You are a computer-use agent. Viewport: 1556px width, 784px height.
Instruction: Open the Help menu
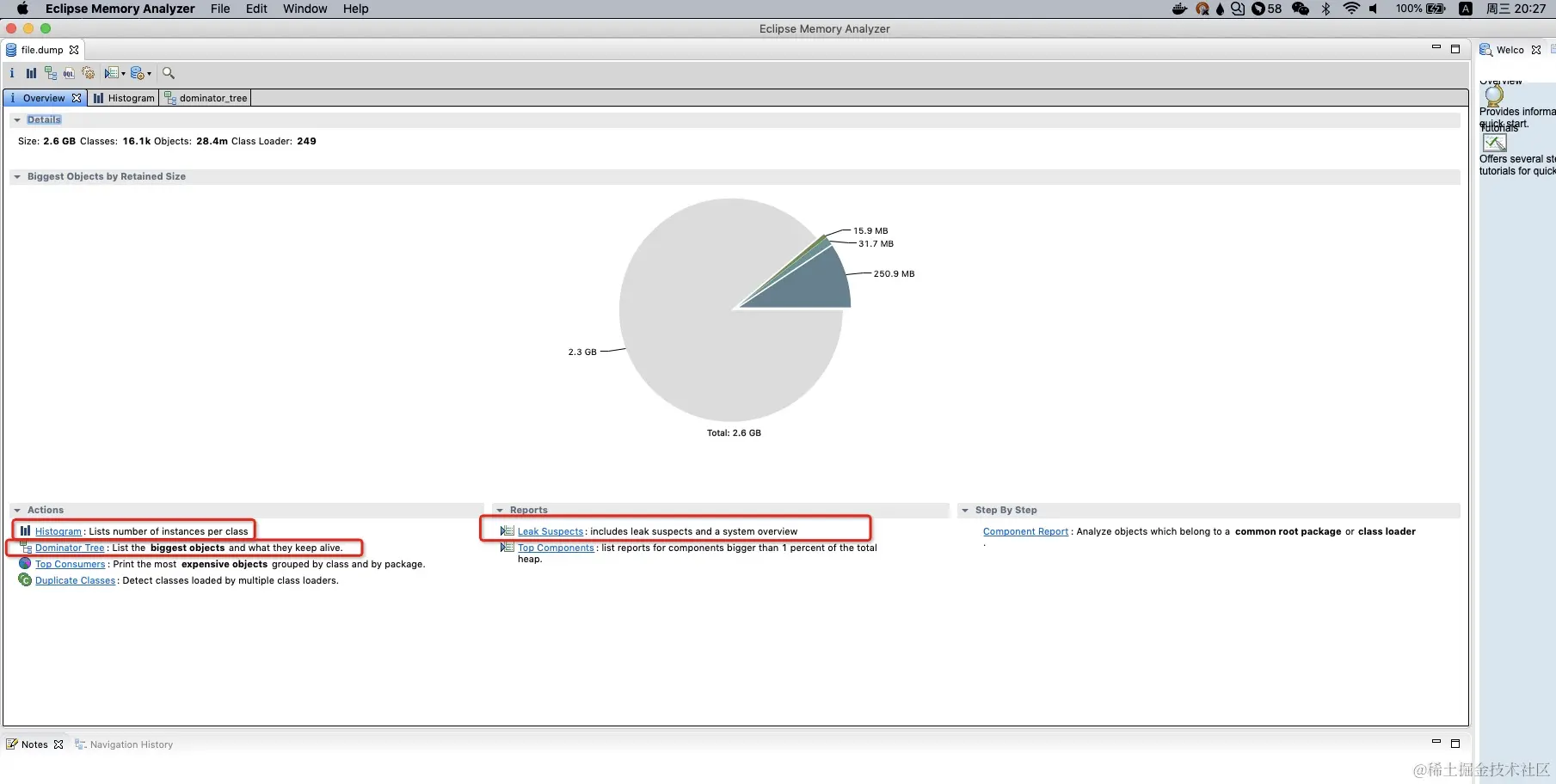tap(356, 9)
